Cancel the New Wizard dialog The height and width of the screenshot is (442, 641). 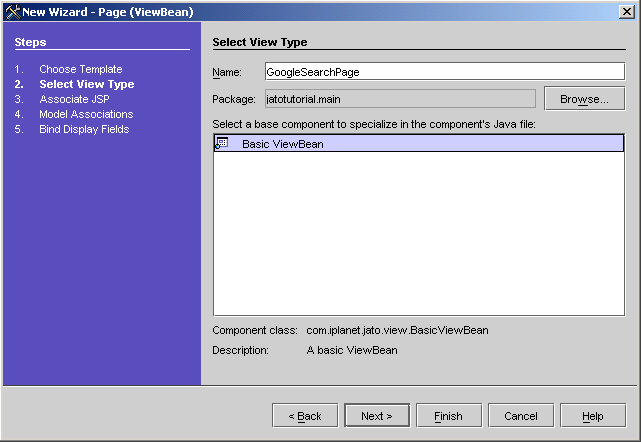click(x=521, y=416)
